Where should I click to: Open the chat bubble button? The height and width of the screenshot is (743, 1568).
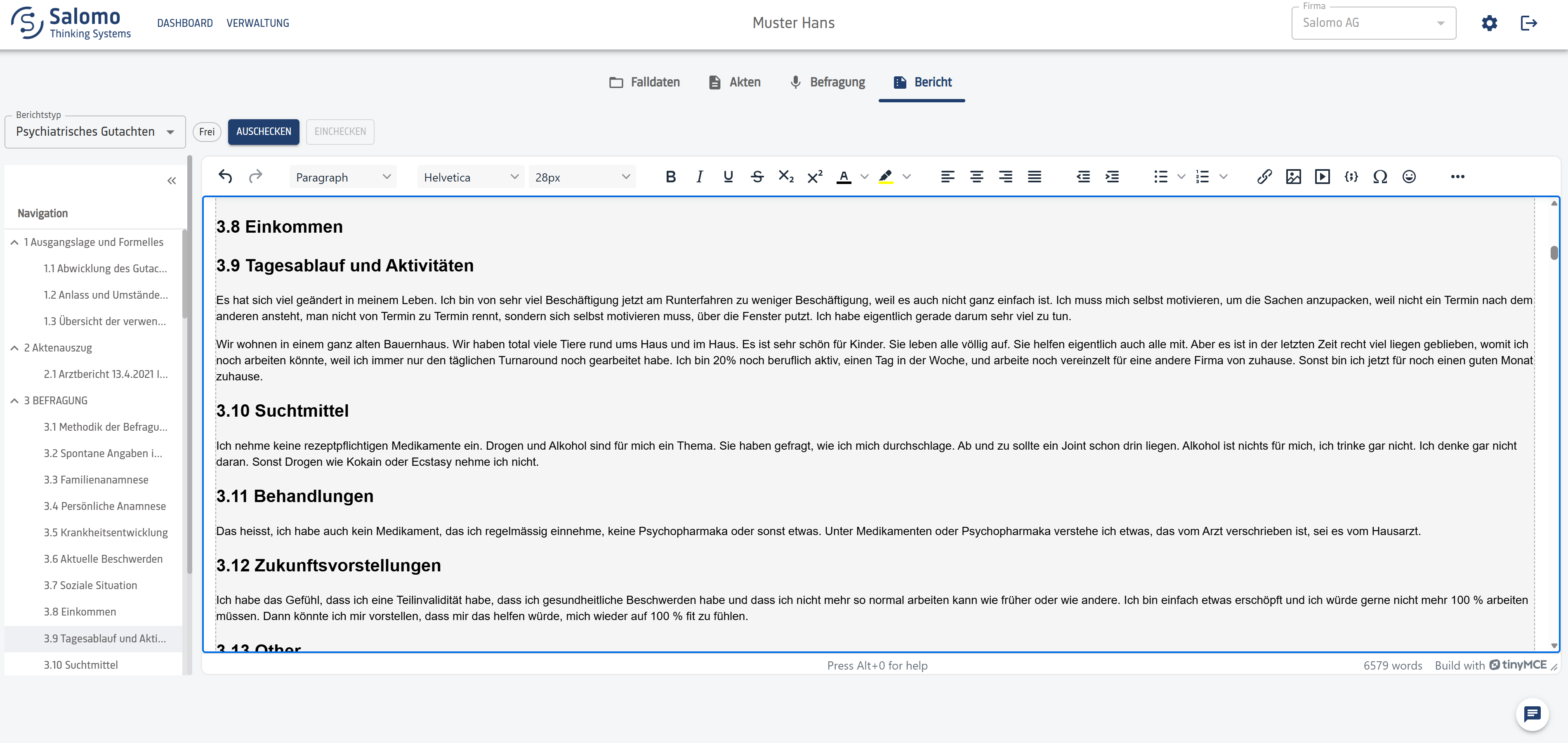tap(1531, 714)
